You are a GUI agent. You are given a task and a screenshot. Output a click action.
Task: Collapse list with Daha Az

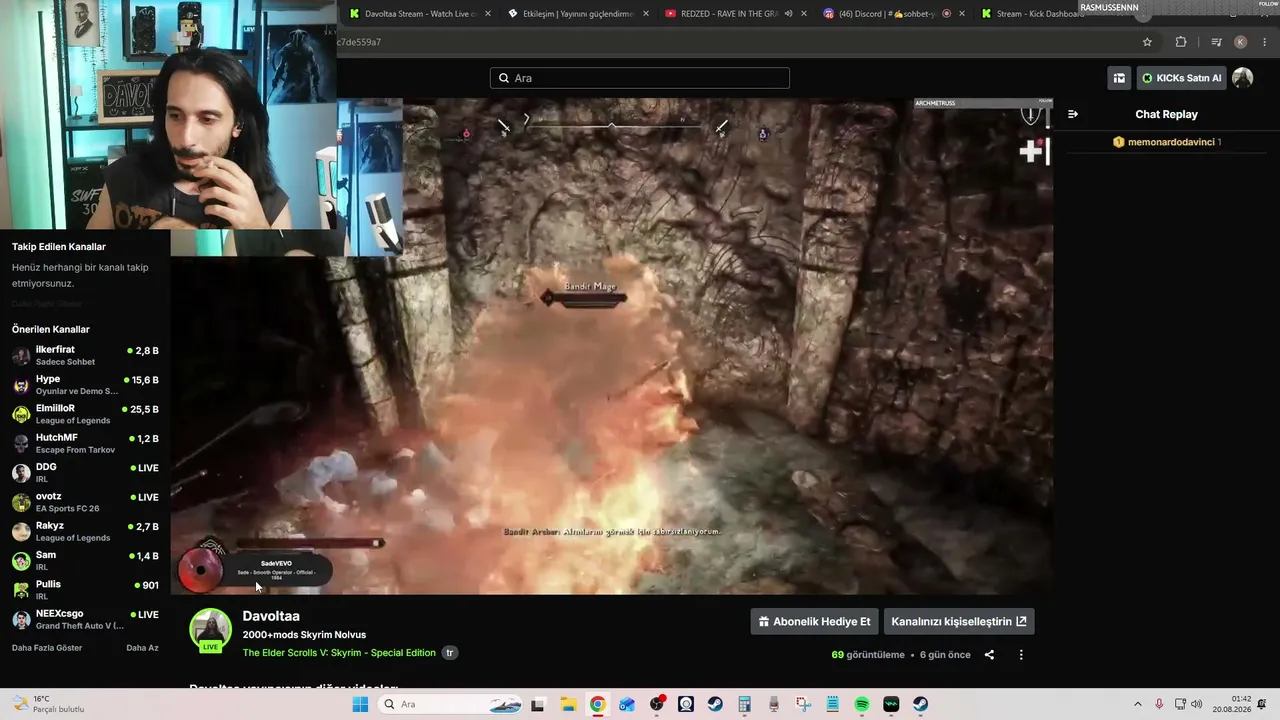pos(142,648)
